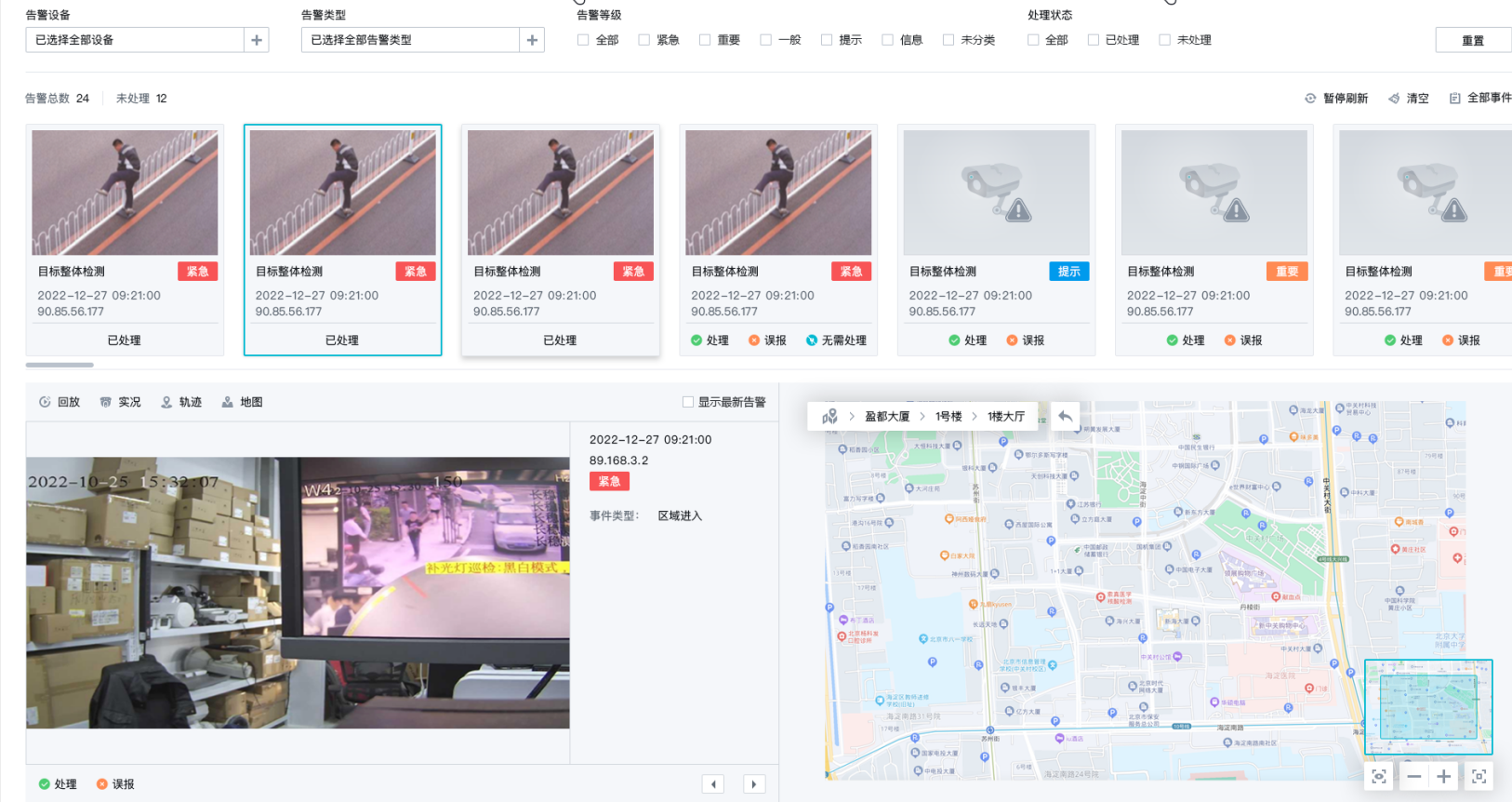Tick the 未处理 status checkbox
Screen dimensions: 1512x802
1164,40
